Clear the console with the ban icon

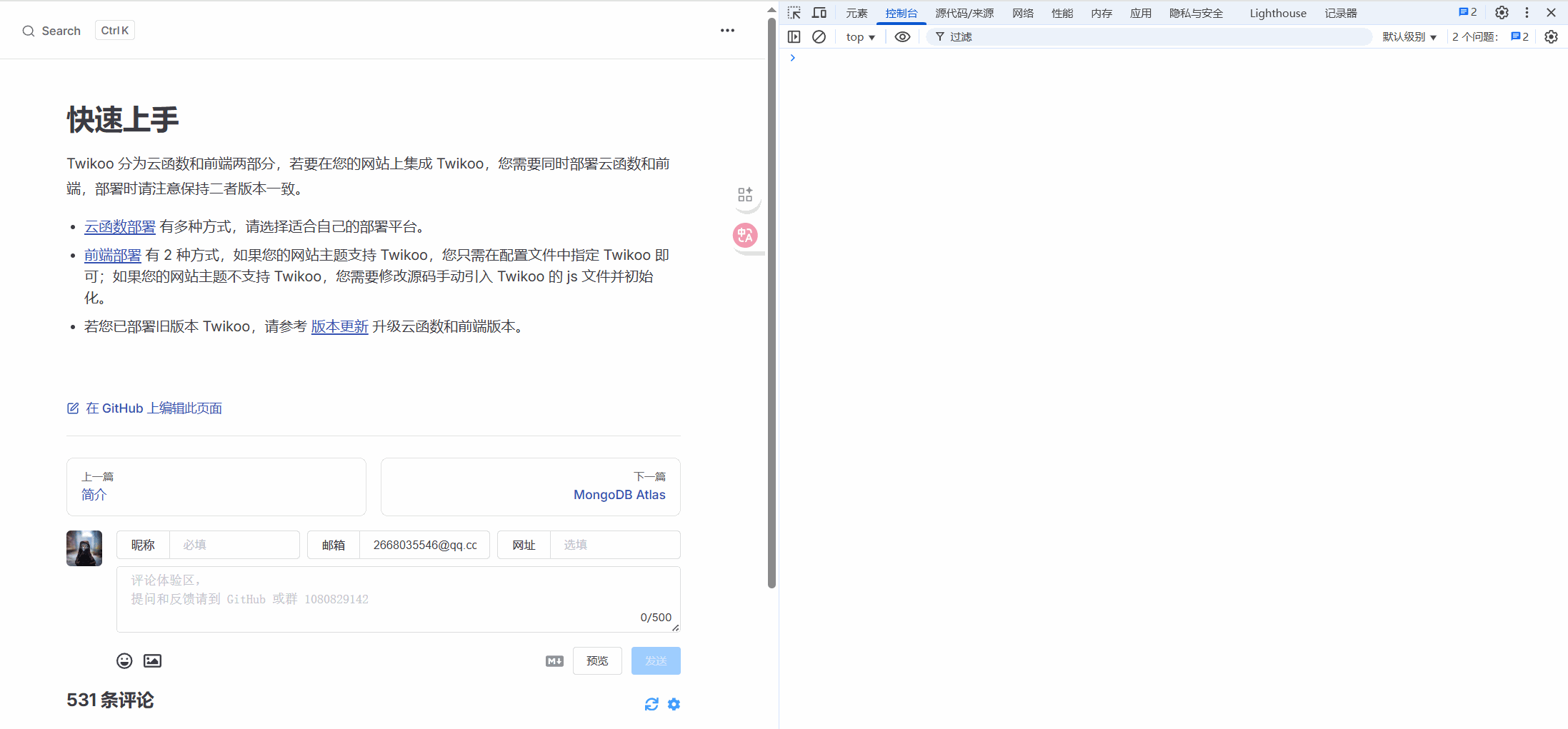click(x=819, y=36)
